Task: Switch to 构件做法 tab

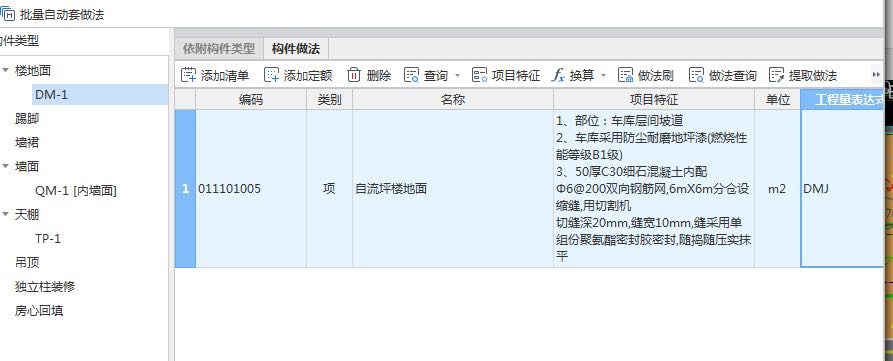Action: [296, 48]
